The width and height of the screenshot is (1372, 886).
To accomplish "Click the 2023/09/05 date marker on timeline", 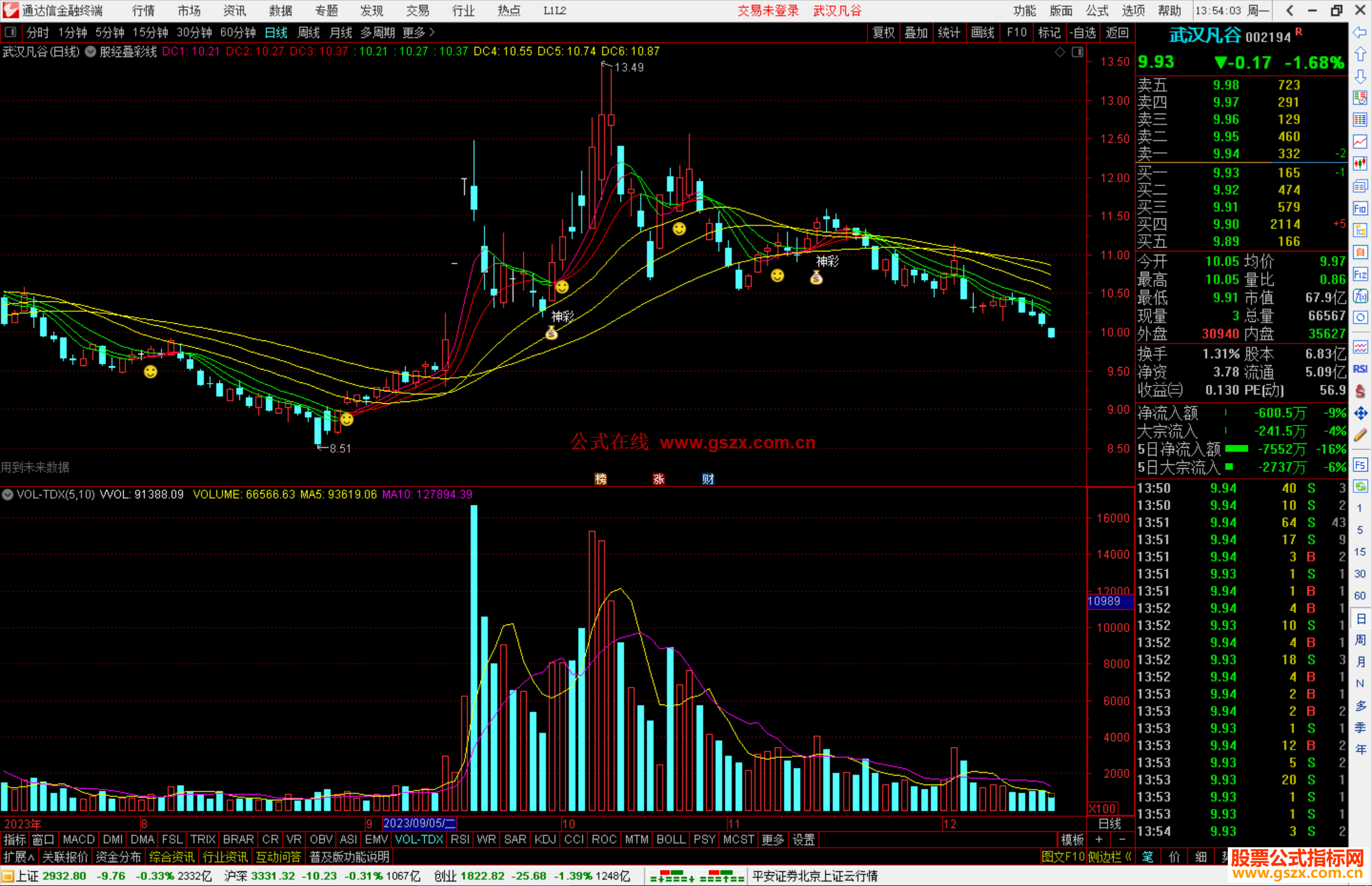I will tap(419, 824).
